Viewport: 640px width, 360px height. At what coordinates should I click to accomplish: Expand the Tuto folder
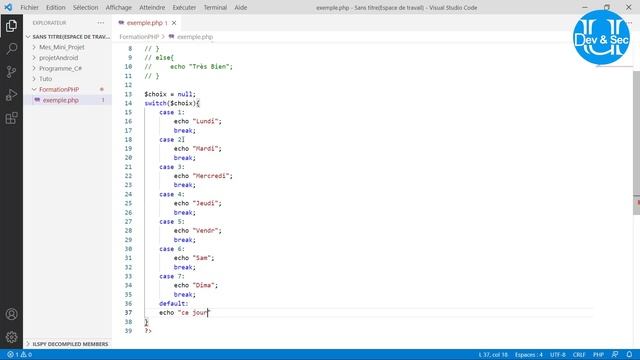(45, 79)
